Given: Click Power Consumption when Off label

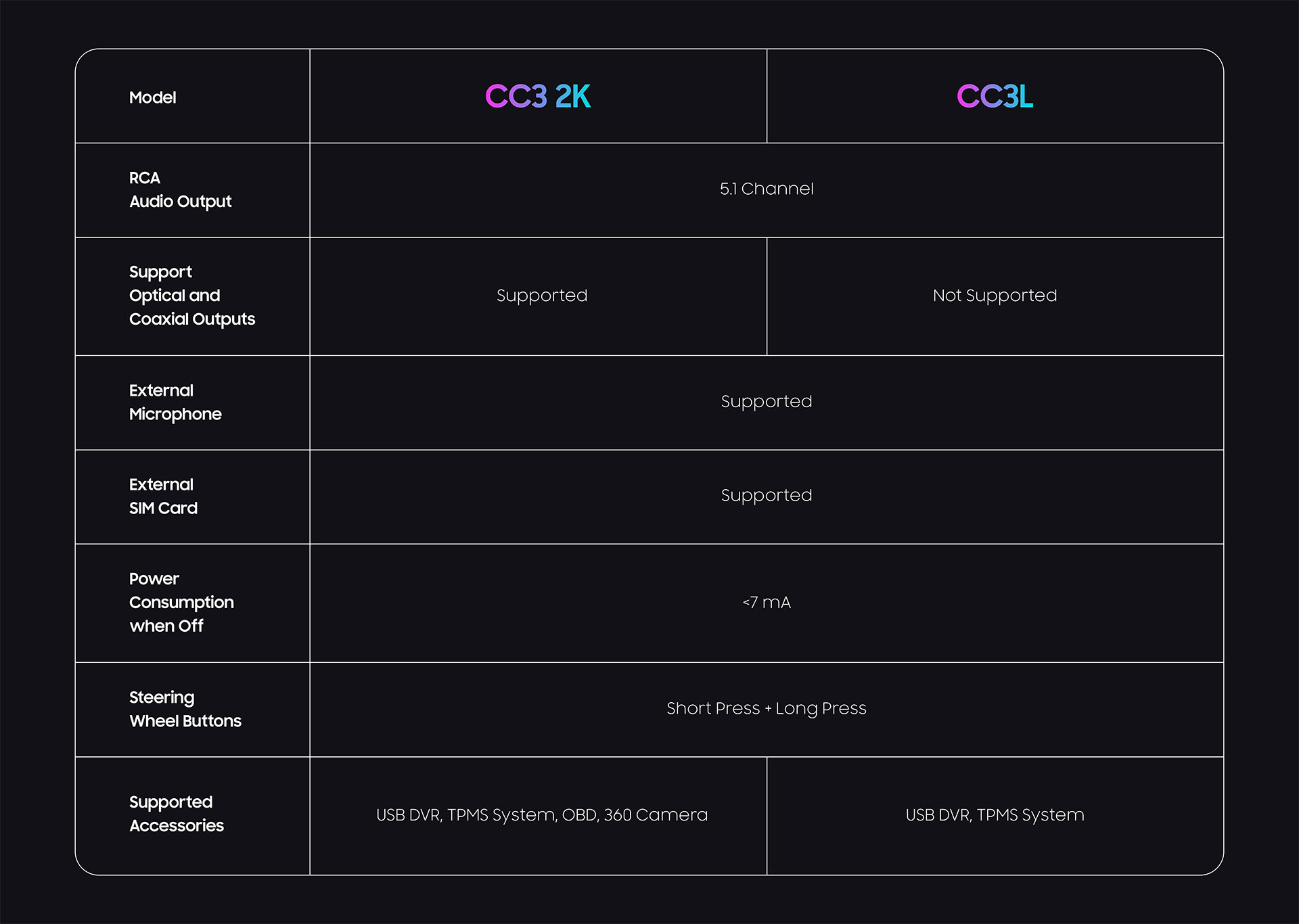Looking at the screenshot, I should tap(181, 602).
